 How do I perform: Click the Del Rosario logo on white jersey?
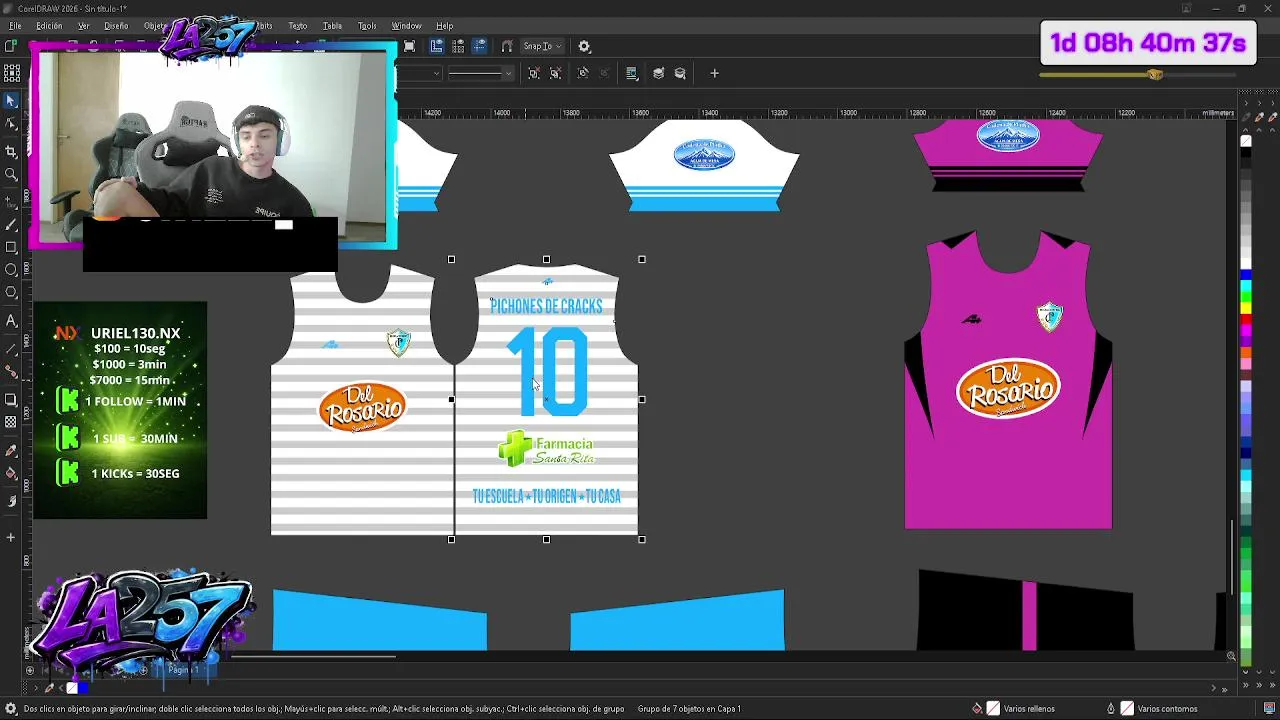click(x=362, y=407)
